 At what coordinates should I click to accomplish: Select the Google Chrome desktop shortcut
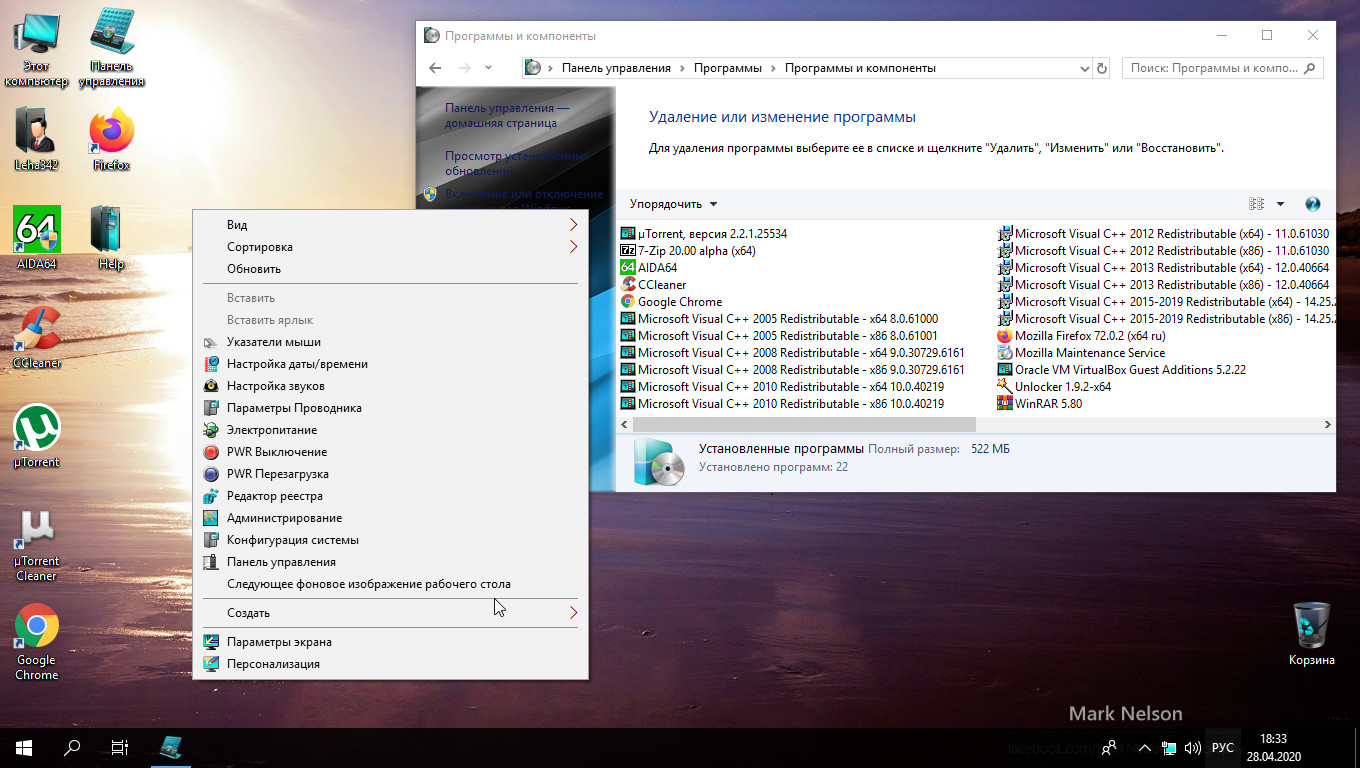point(37,642)
